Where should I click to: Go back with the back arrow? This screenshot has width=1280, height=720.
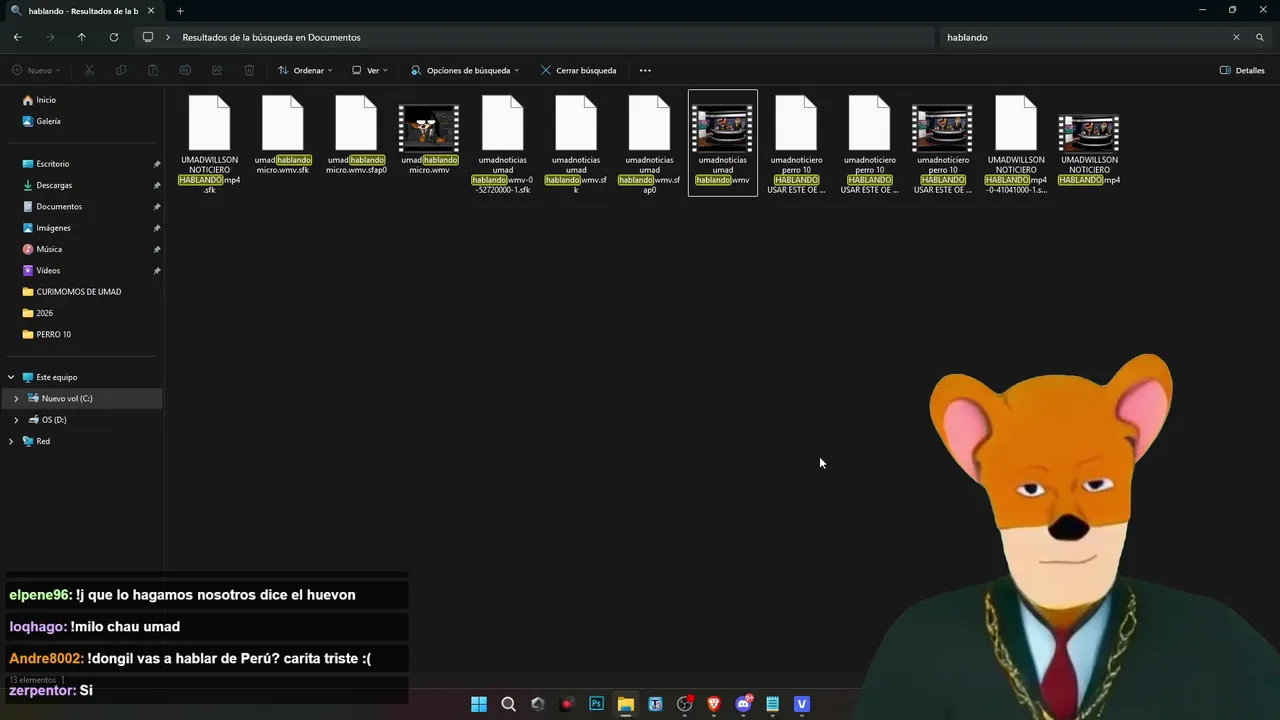click(18, 37)
